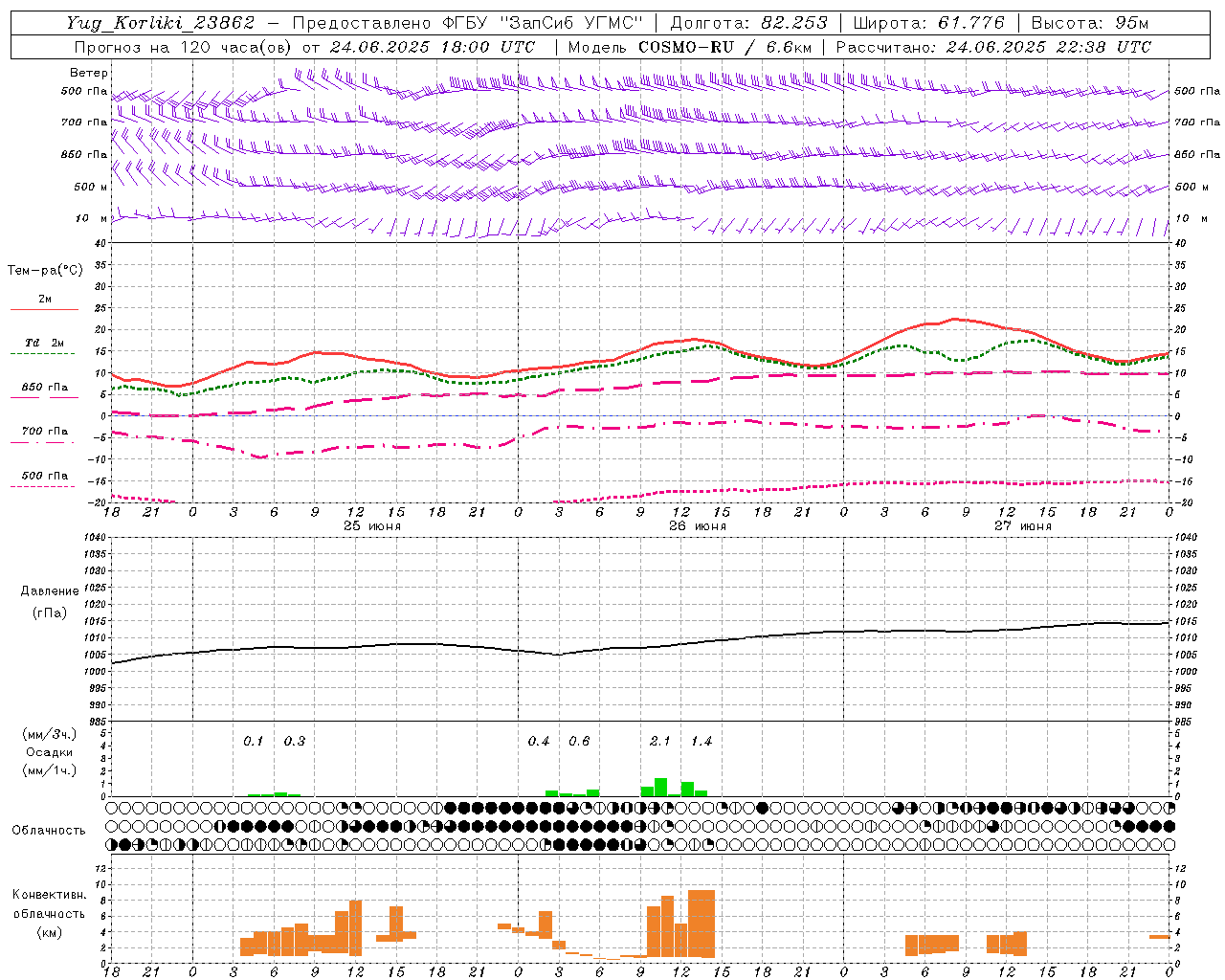Click the 1.4 precipitation amount

click(702, 742)
